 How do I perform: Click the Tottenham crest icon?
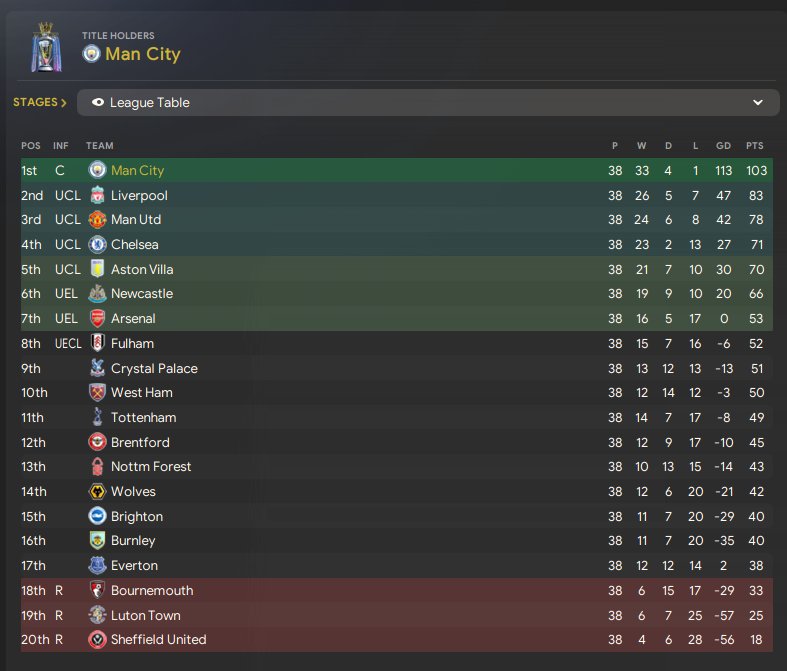point(97,417)
